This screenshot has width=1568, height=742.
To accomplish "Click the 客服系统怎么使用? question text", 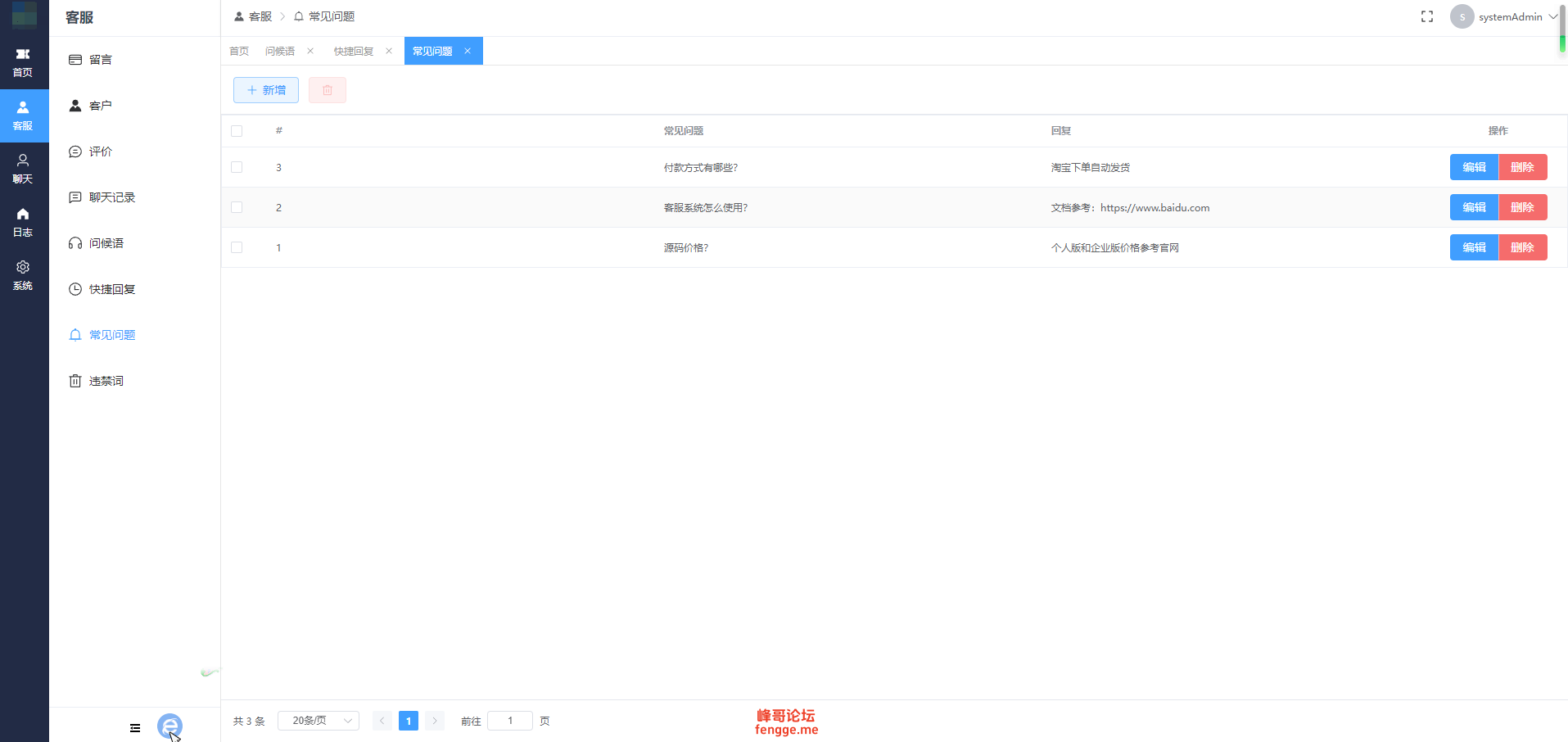I will coord(706,208).
